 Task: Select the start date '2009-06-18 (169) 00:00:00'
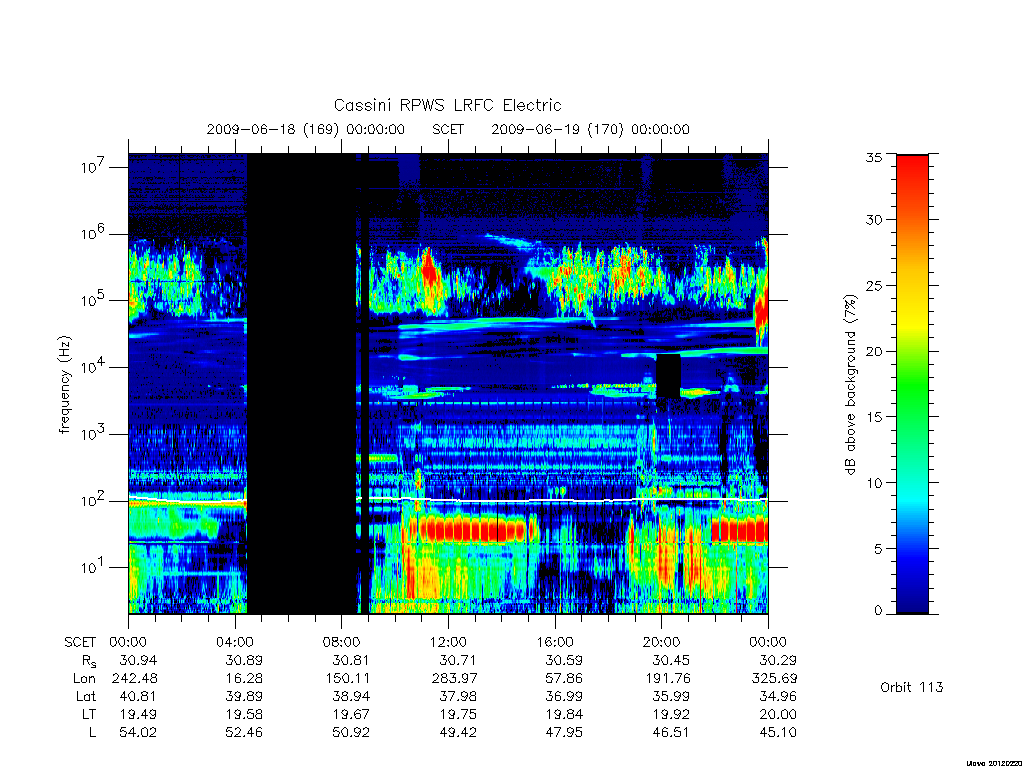[x=306, y=129]
